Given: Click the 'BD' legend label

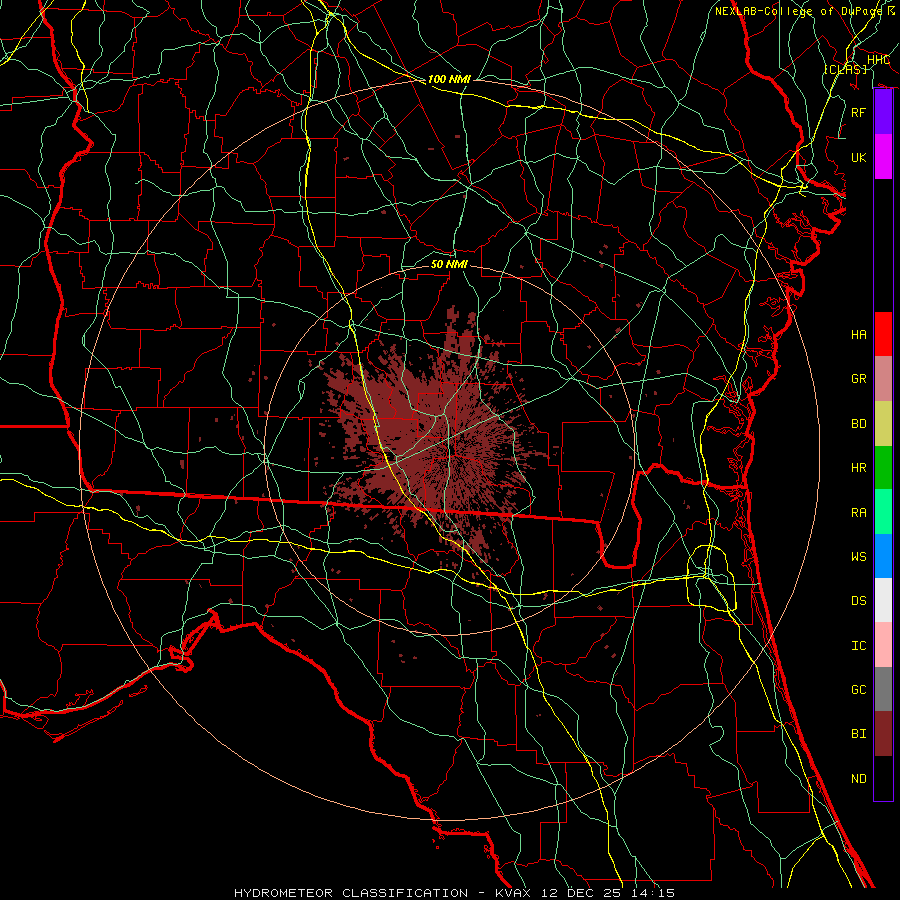Looking at the screenshot, I should [x=858, y=424].
